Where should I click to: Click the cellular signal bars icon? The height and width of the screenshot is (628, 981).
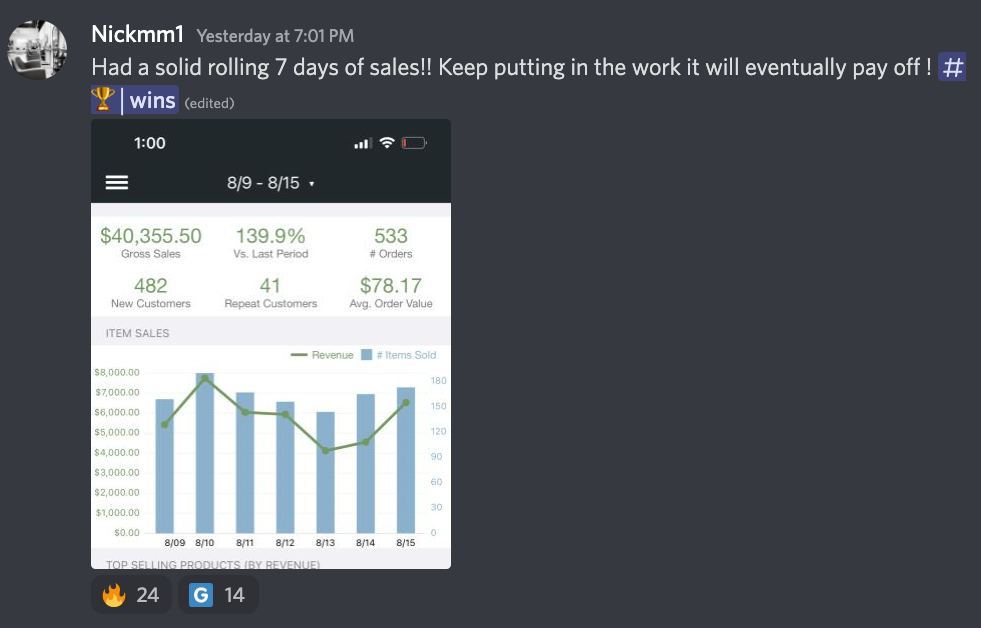[363, 143]
